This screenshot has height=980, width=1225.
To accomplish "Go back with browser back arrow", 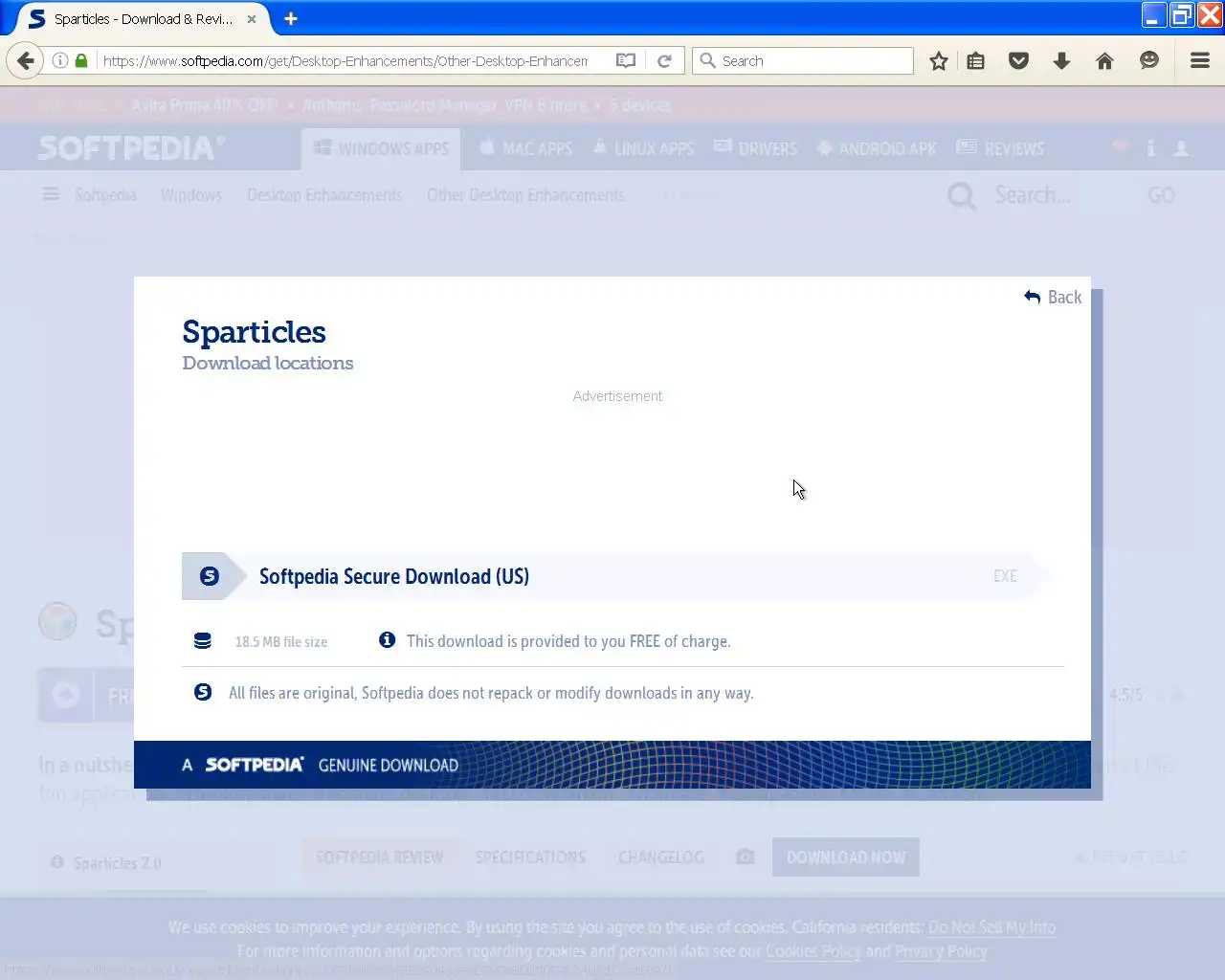I will click(25, 60).
